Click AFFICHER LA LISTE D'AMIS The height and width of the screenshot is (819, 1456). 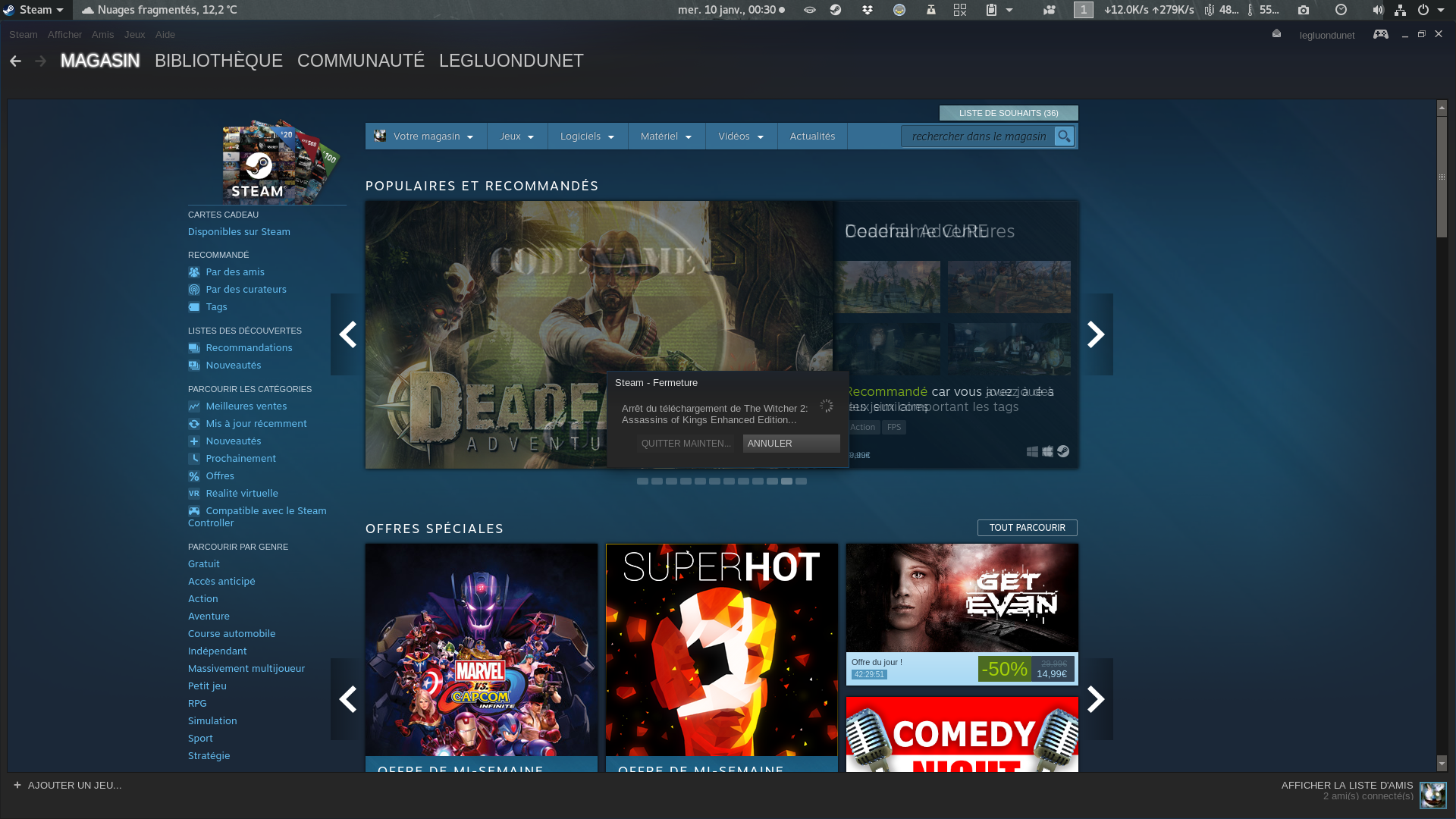coord(1348,786)
